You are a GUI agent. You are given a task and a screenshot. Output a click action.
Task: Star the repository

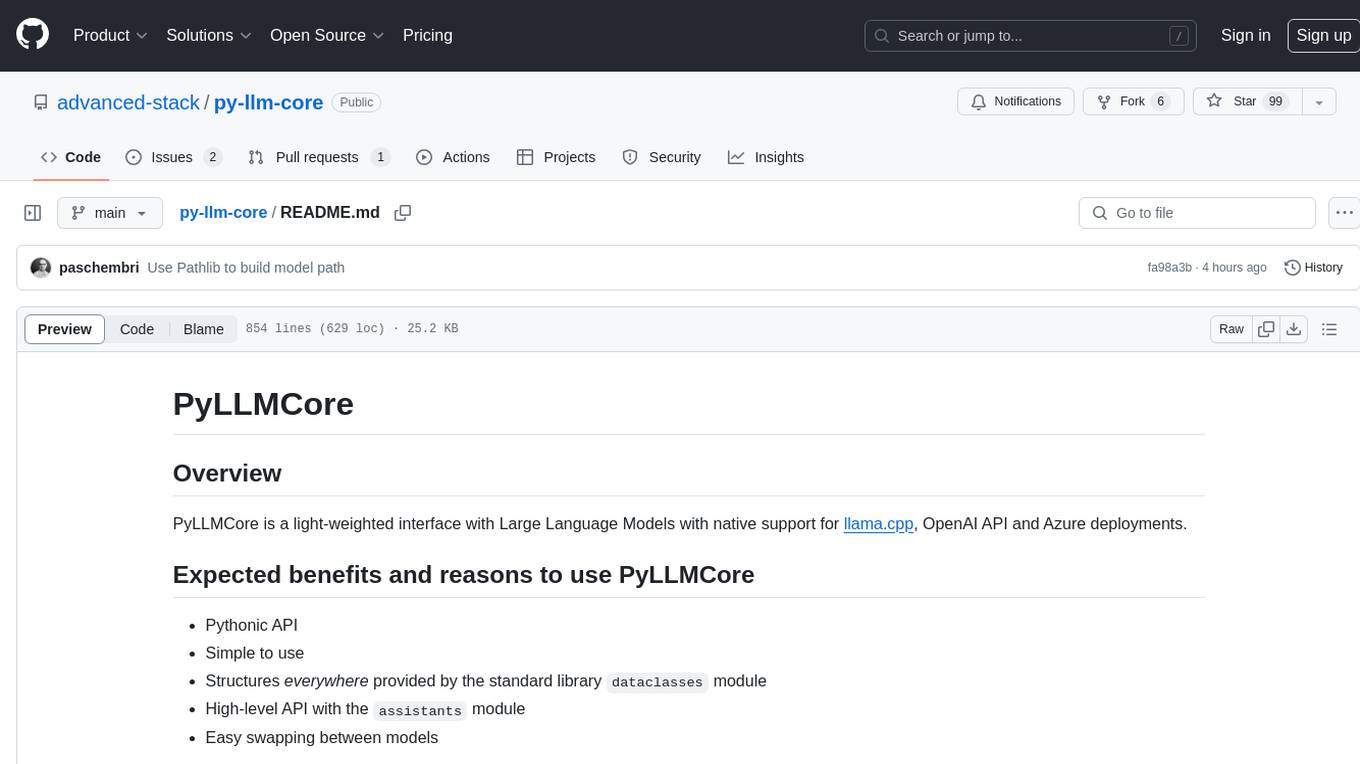click(x=1247, y=102)
